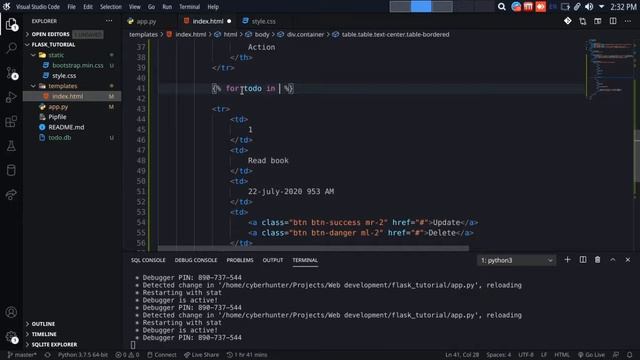Maximize the panel with up chevron
This screenshot has width=640, height=360.
(x=613, y=260)
